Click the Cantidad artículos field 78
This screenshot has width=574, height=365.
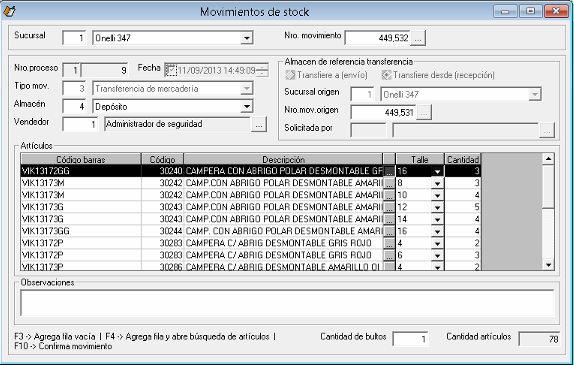pos(539,339)
